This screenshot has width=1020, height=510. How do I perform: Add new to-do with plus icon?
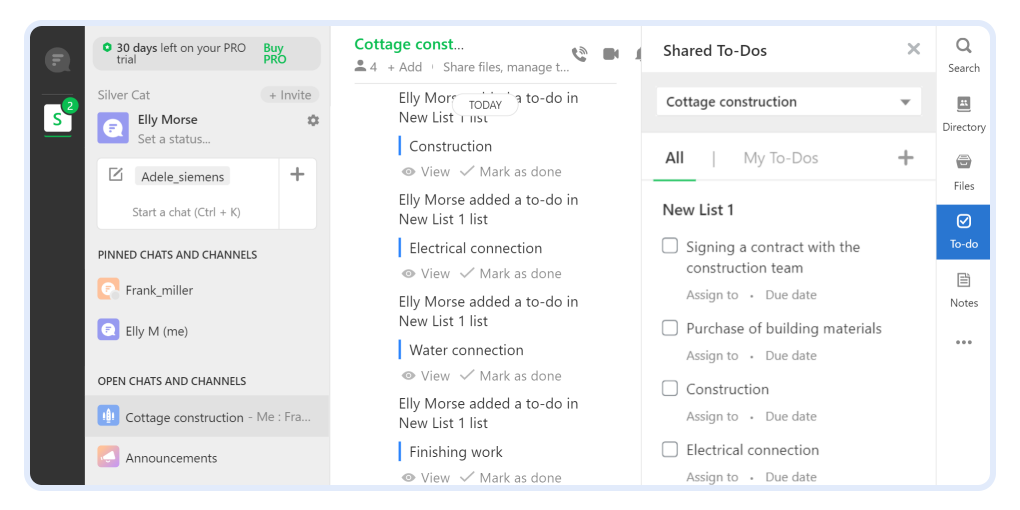tap(906, 158)
